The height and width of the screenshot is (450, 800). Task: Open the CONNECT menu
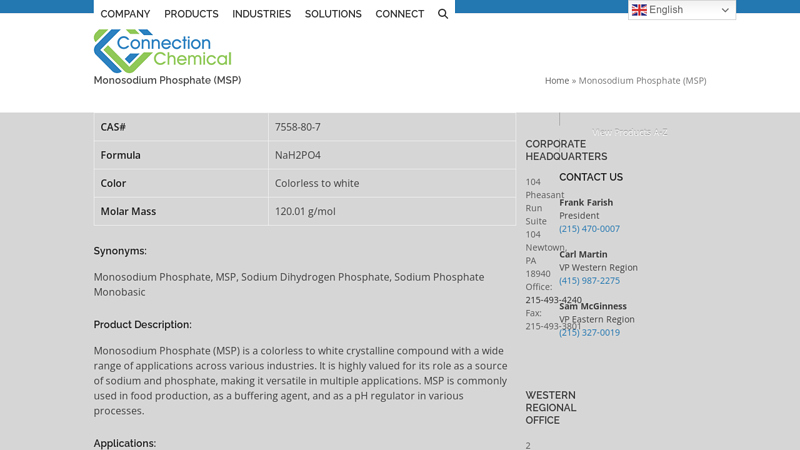399,14
